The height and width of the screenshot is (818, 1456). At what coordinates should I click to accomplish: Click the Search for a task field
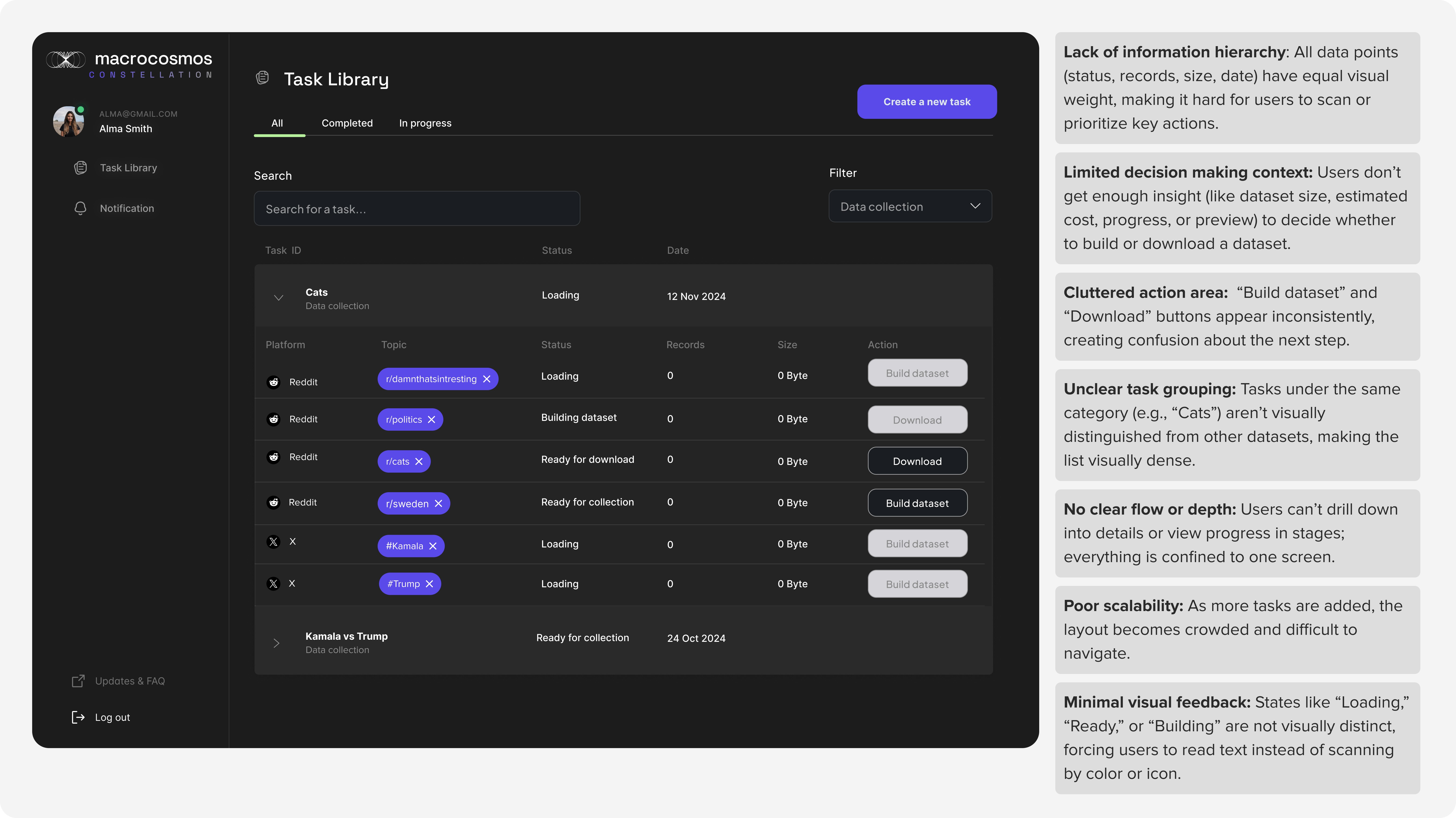[x=417, y=209]
